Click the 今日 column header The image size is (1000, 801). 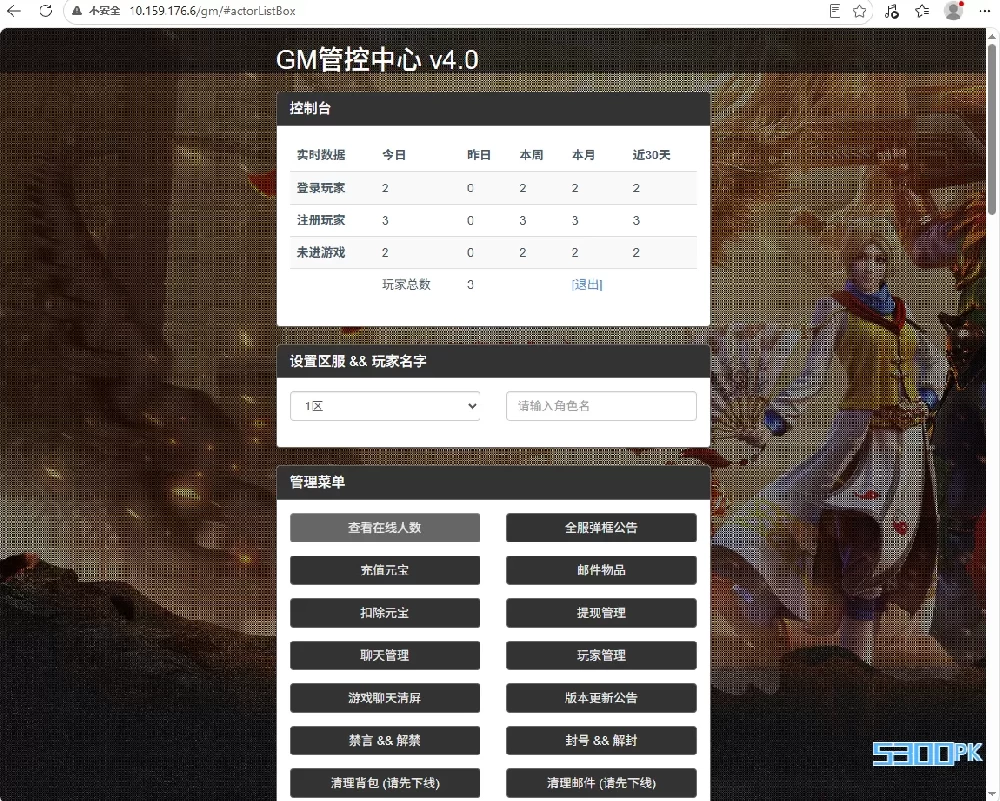tap(394, 155)
